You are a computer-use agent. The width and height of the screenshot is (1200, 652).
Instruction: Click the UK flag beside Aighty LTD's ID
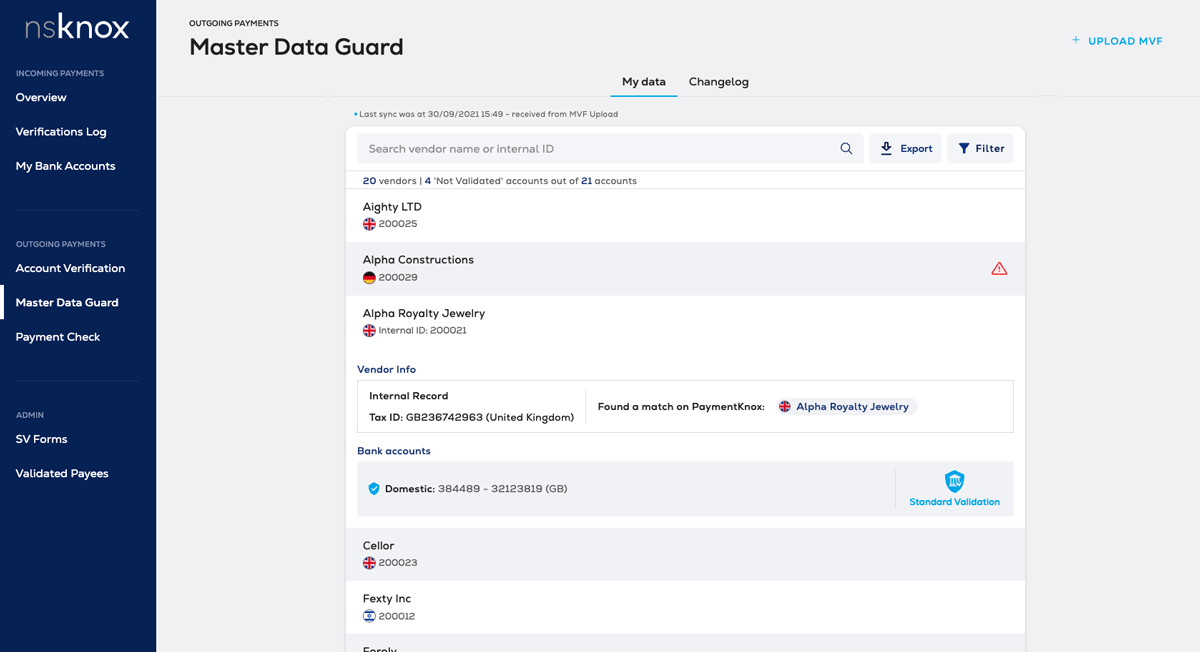[369, 224]
